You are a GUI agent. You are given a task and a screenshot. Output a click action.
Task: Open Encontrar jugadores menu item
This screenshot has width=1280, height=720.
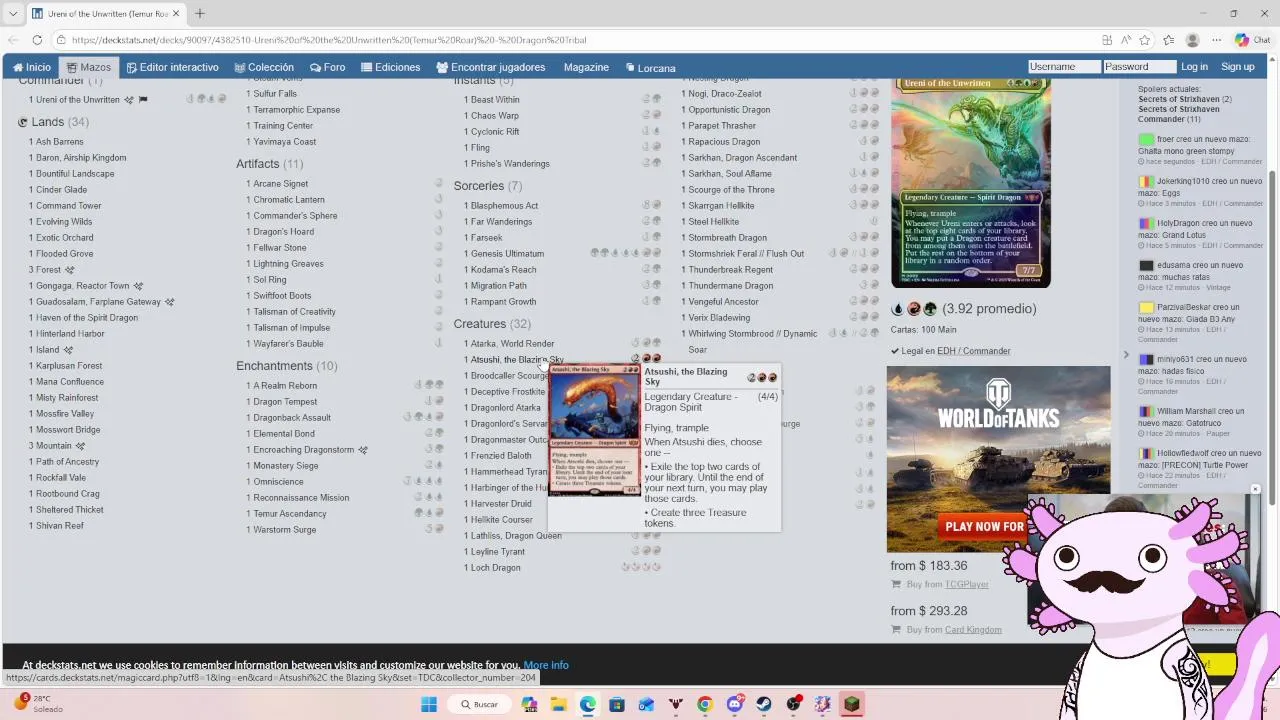click(x=491, y=67)
